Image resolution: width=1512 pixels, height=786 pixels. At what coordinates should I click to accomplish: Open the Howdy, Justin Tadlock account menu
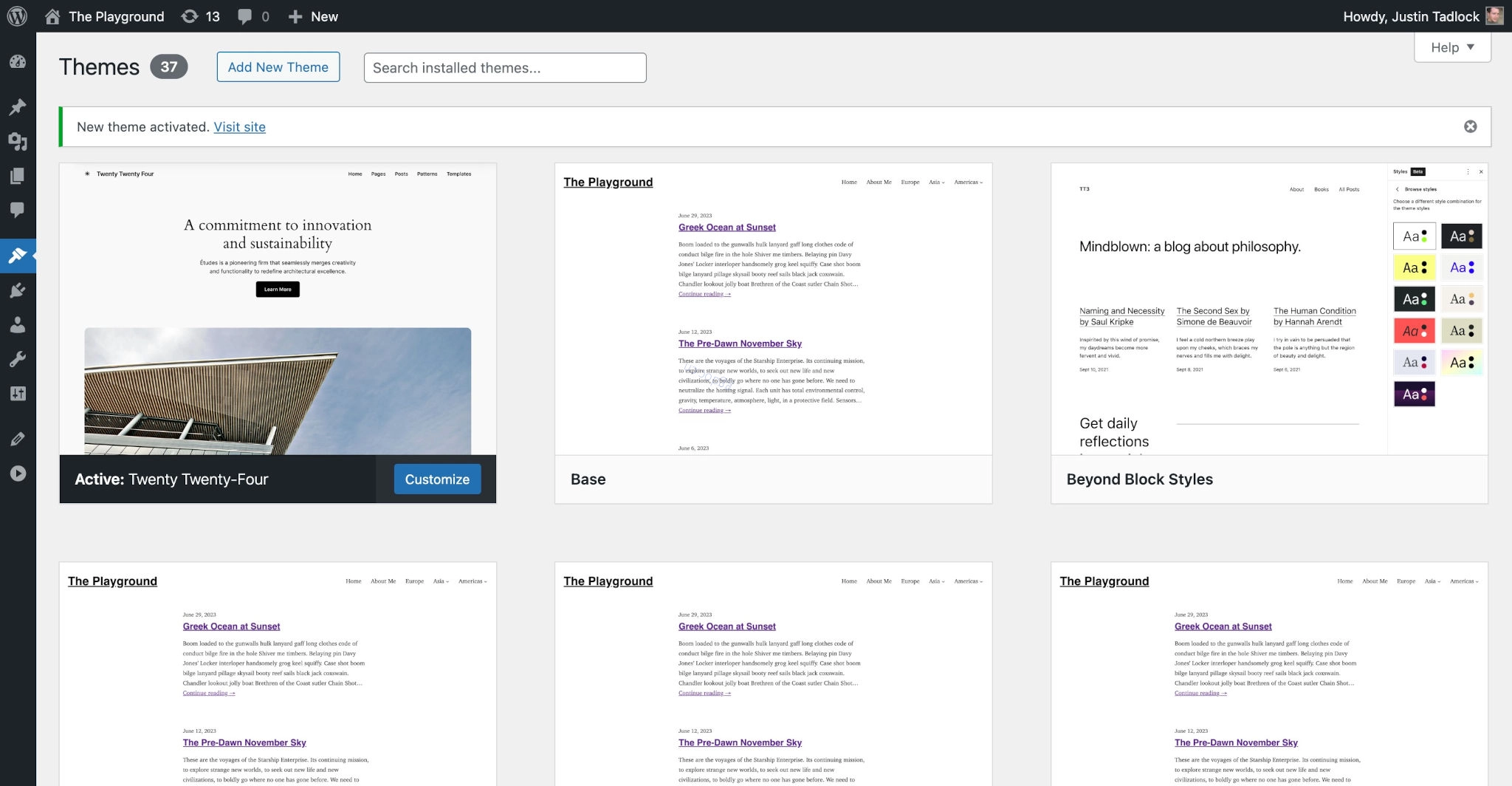[x=1423, y=16]
